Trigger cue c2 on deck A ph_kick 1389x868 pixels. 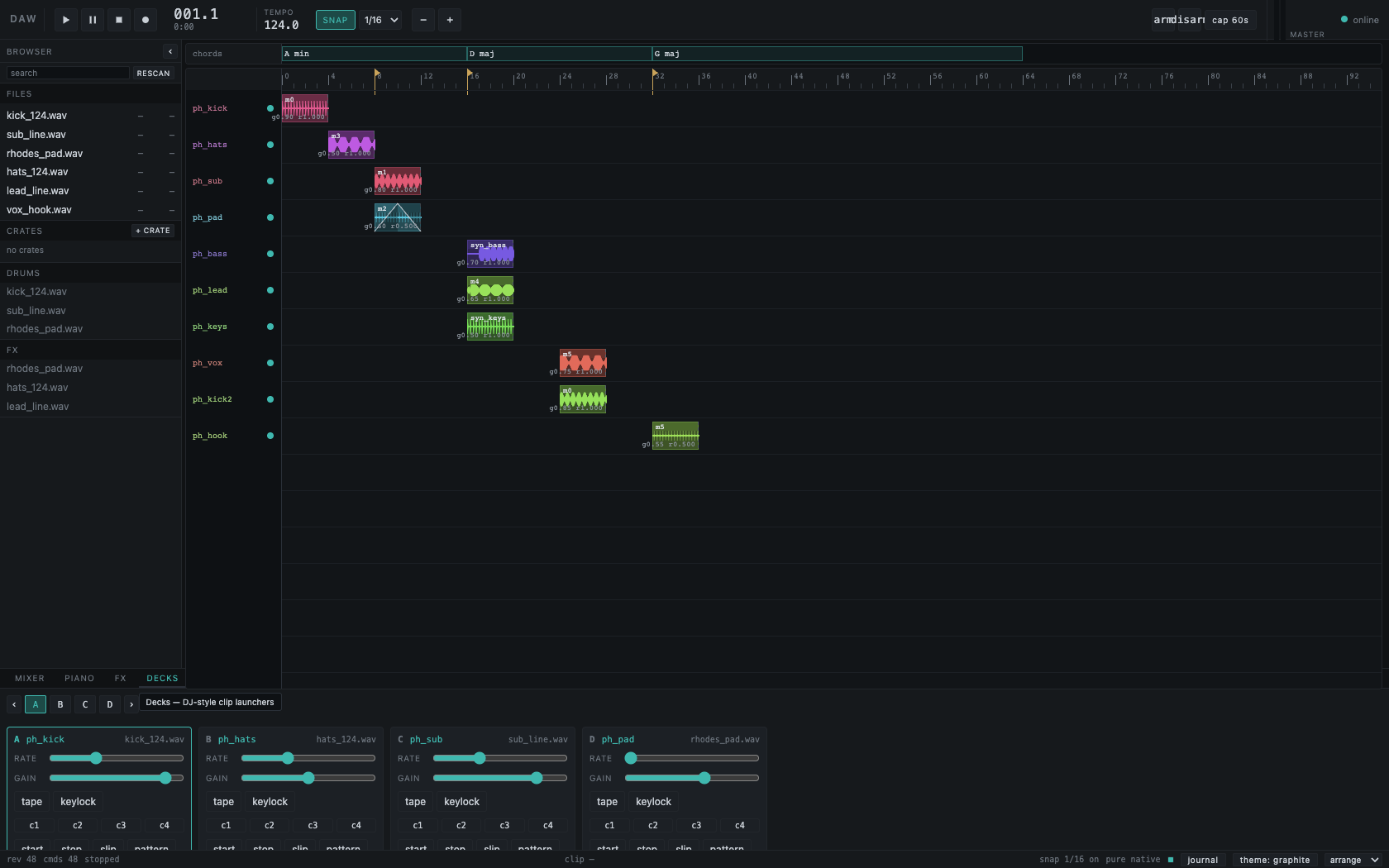(x=78, y=825)
